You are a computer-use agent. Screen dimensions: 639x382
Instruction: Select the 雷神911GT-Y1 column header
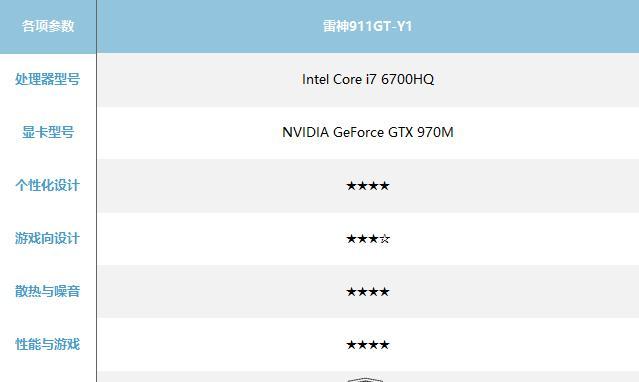[x=368, y=26]
